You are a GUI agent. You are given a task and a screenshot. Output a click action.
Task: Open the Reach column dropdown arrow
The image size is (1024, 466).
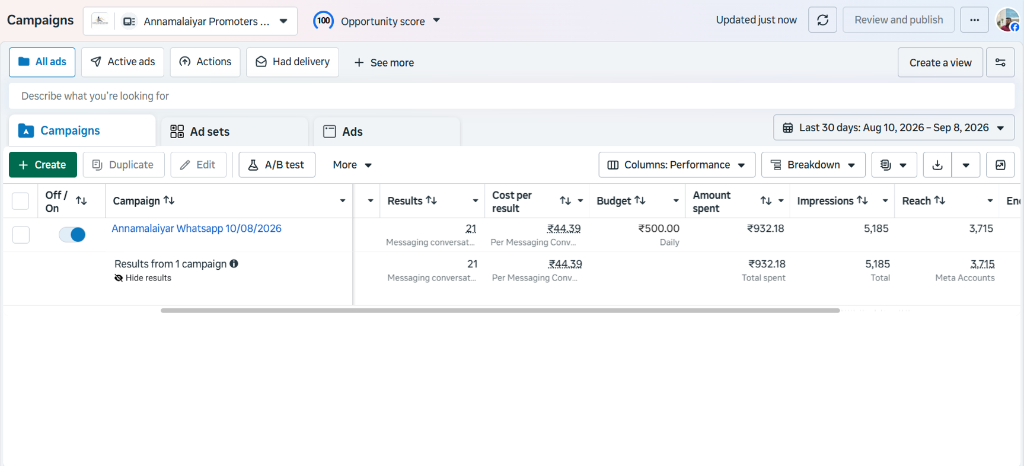[x=990, y=201]
